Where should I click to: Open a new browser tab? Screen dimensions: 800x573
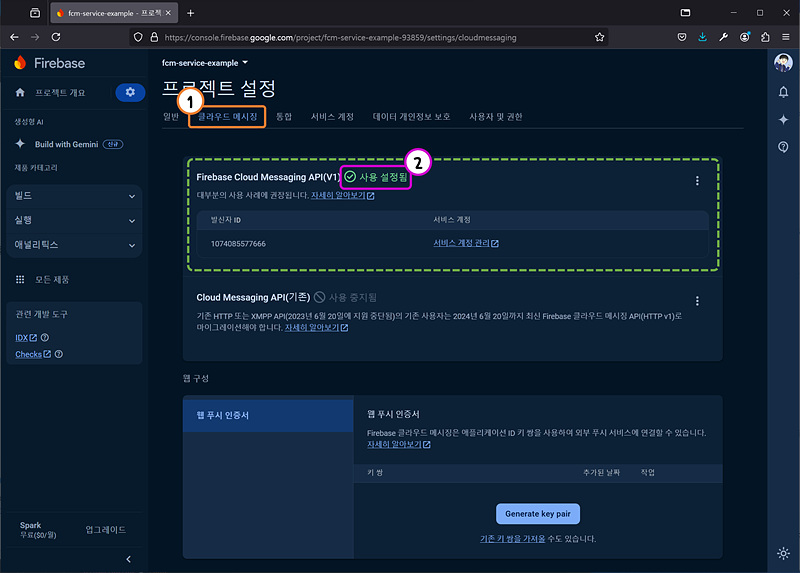[x=190, y=13]
